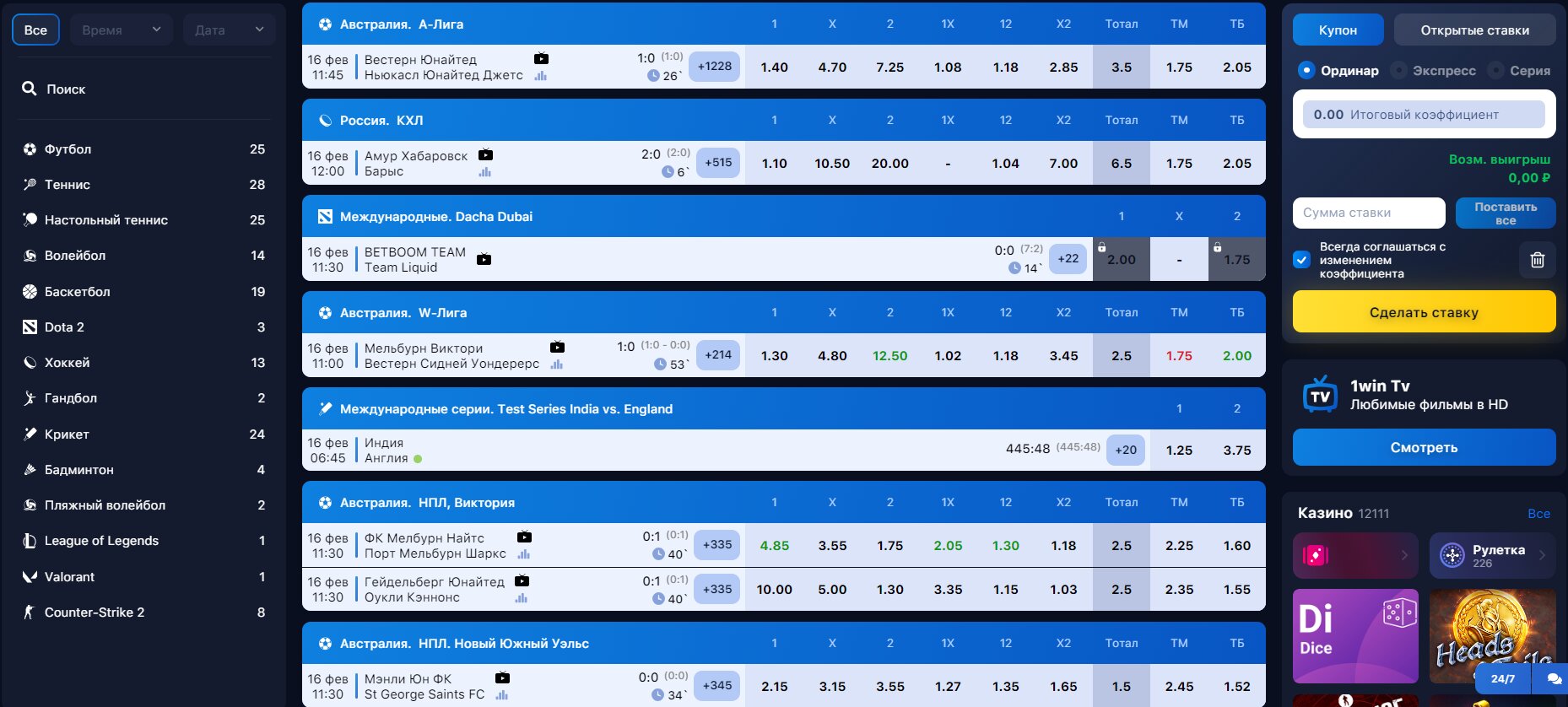1568x707 pixels.
Task: Switch to the Открытые ставки tab
Action: (x=1474, y=30)
